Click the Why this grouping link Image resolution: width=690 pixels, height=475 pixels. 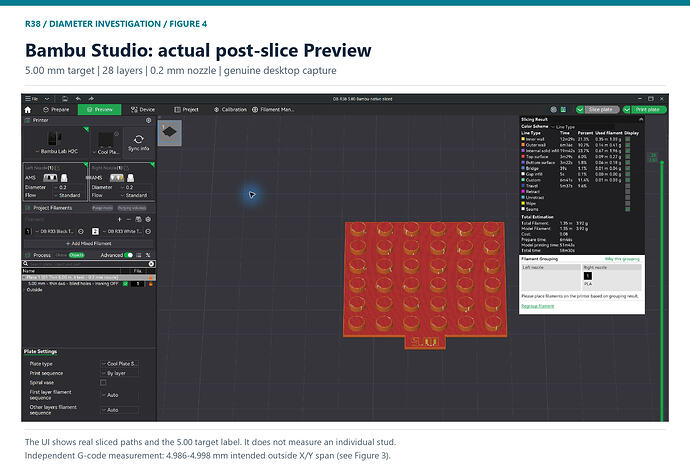[622, 259]
